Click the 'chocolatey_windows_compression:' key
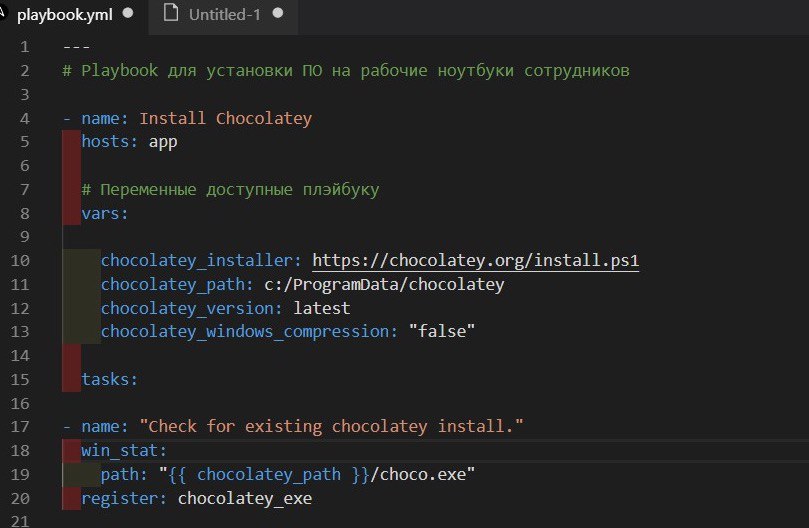This screenshot has height=528, width=809. 249,331
